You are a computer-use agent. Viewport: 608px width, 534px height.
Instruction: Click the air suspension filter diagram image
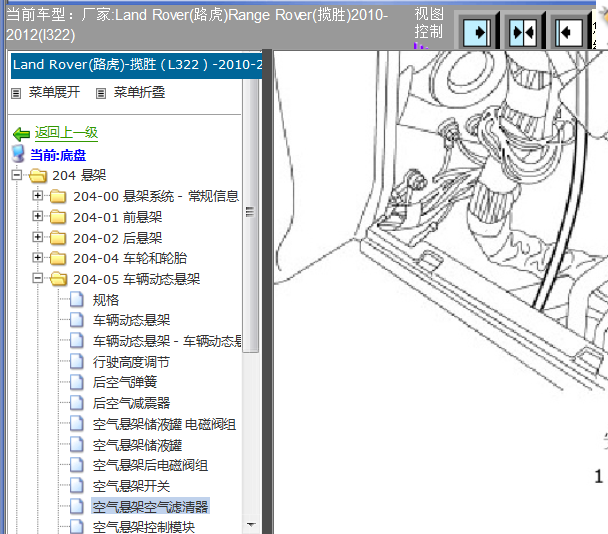[441, 221]
